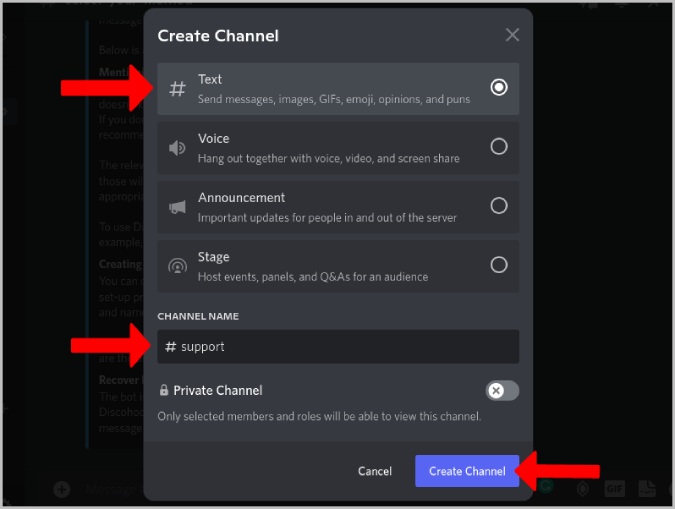Enable the Private Channel toggle
The width and height of the screenshot is (675, 509).
tap(502, 391)
